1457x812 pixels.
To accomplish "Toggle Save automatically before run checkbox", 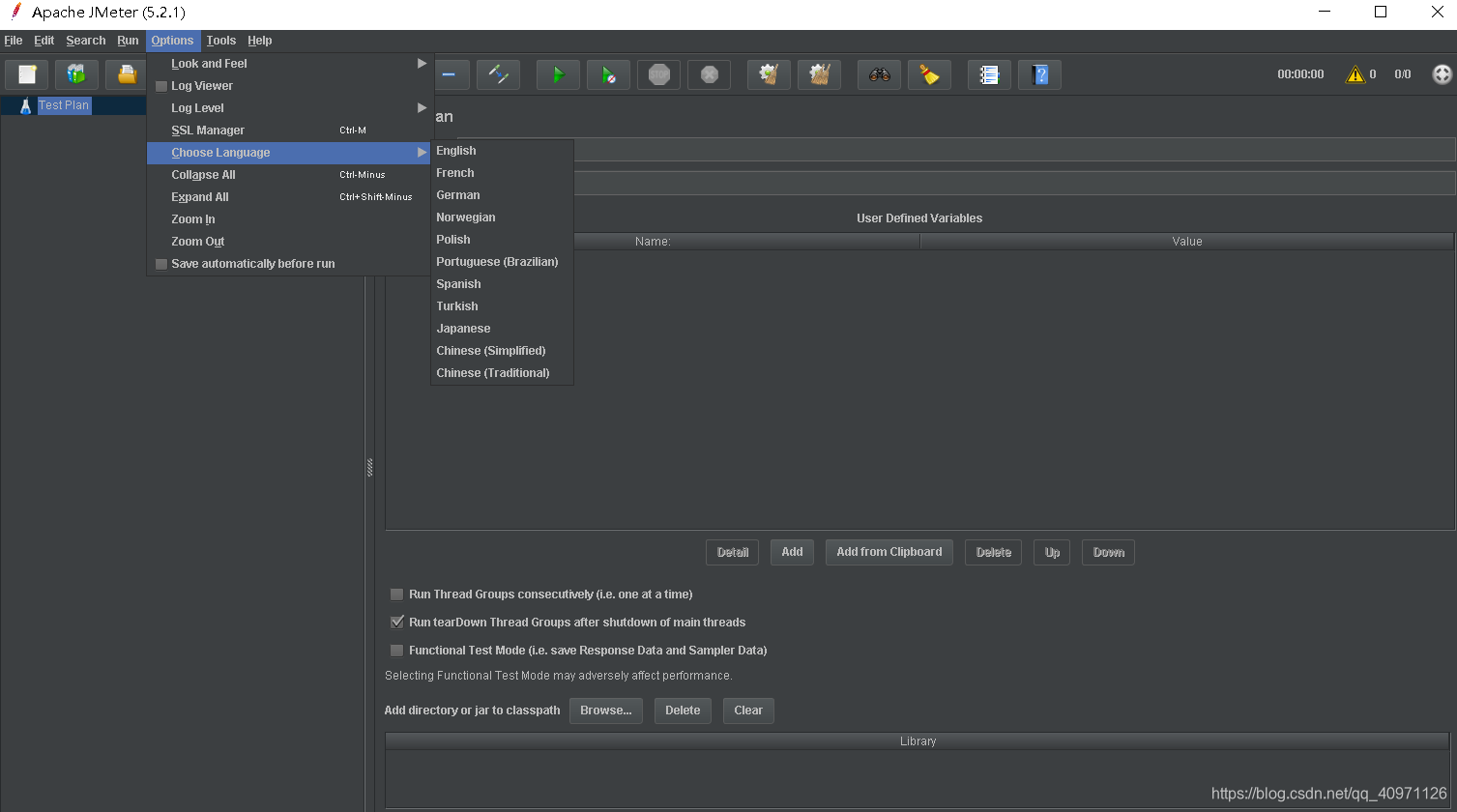I will pos(161,264).
